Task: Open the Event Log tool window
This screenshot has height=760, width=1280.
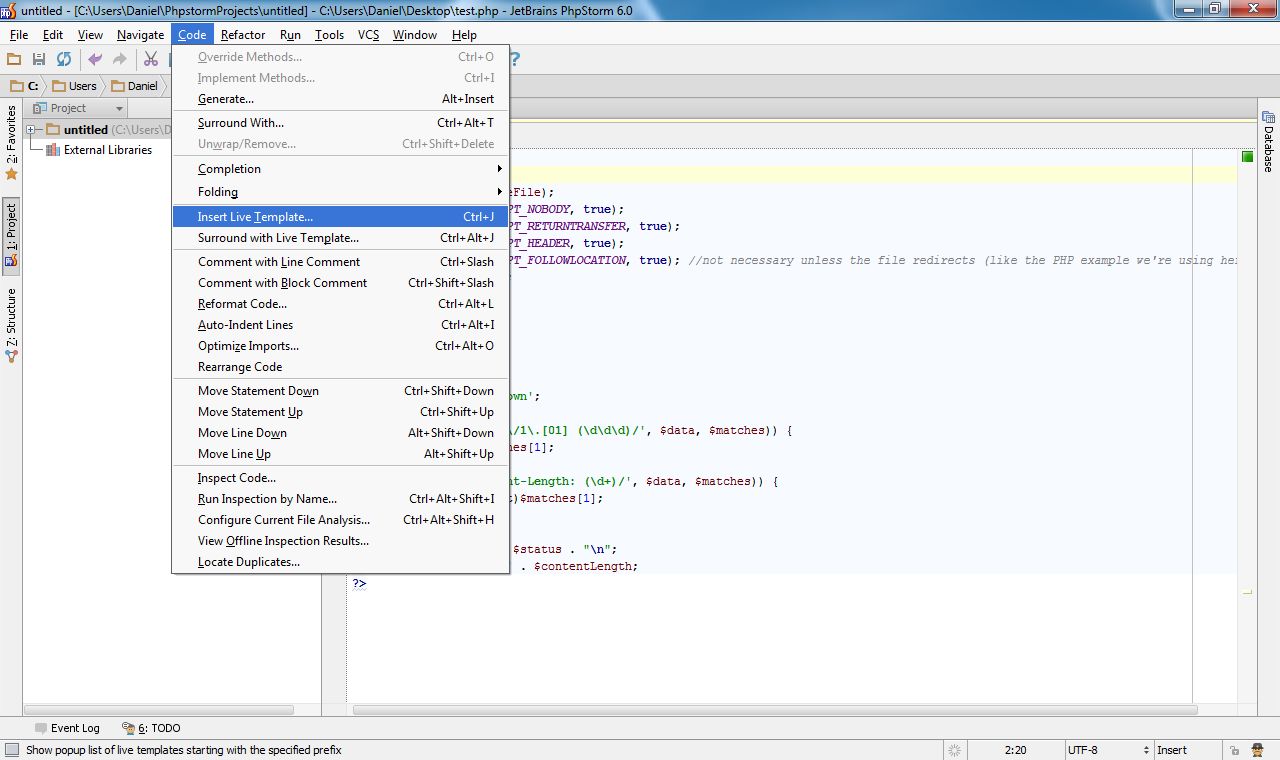Action: point(67,728)
